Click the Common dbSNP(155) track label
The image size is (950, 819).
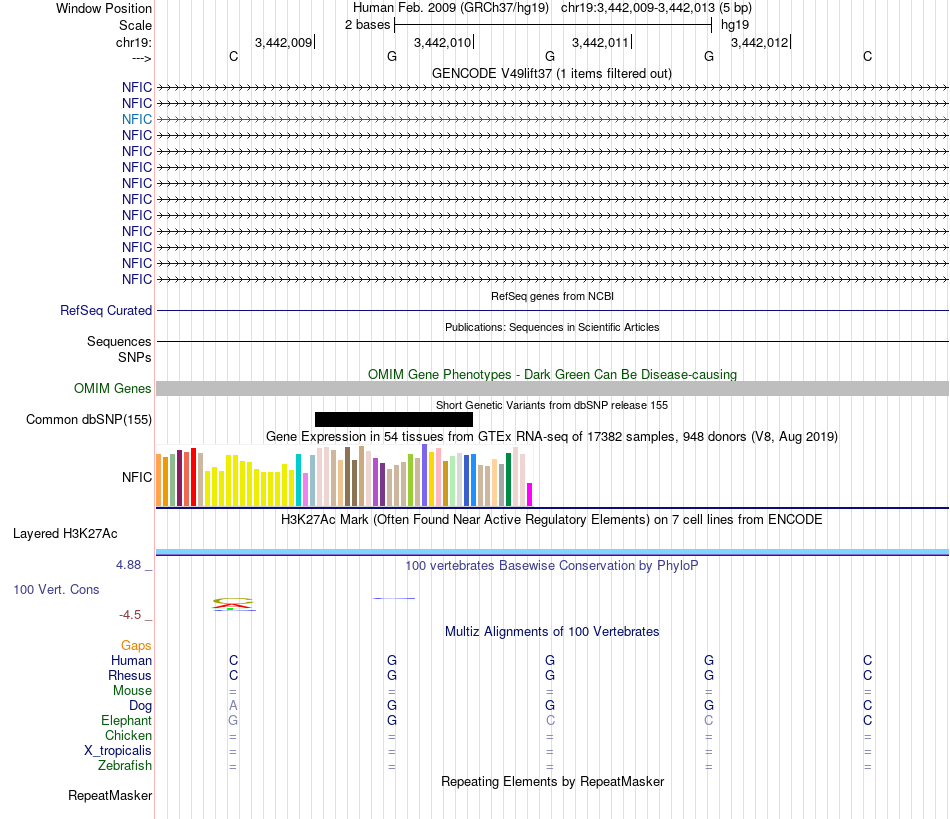[89, 419]
